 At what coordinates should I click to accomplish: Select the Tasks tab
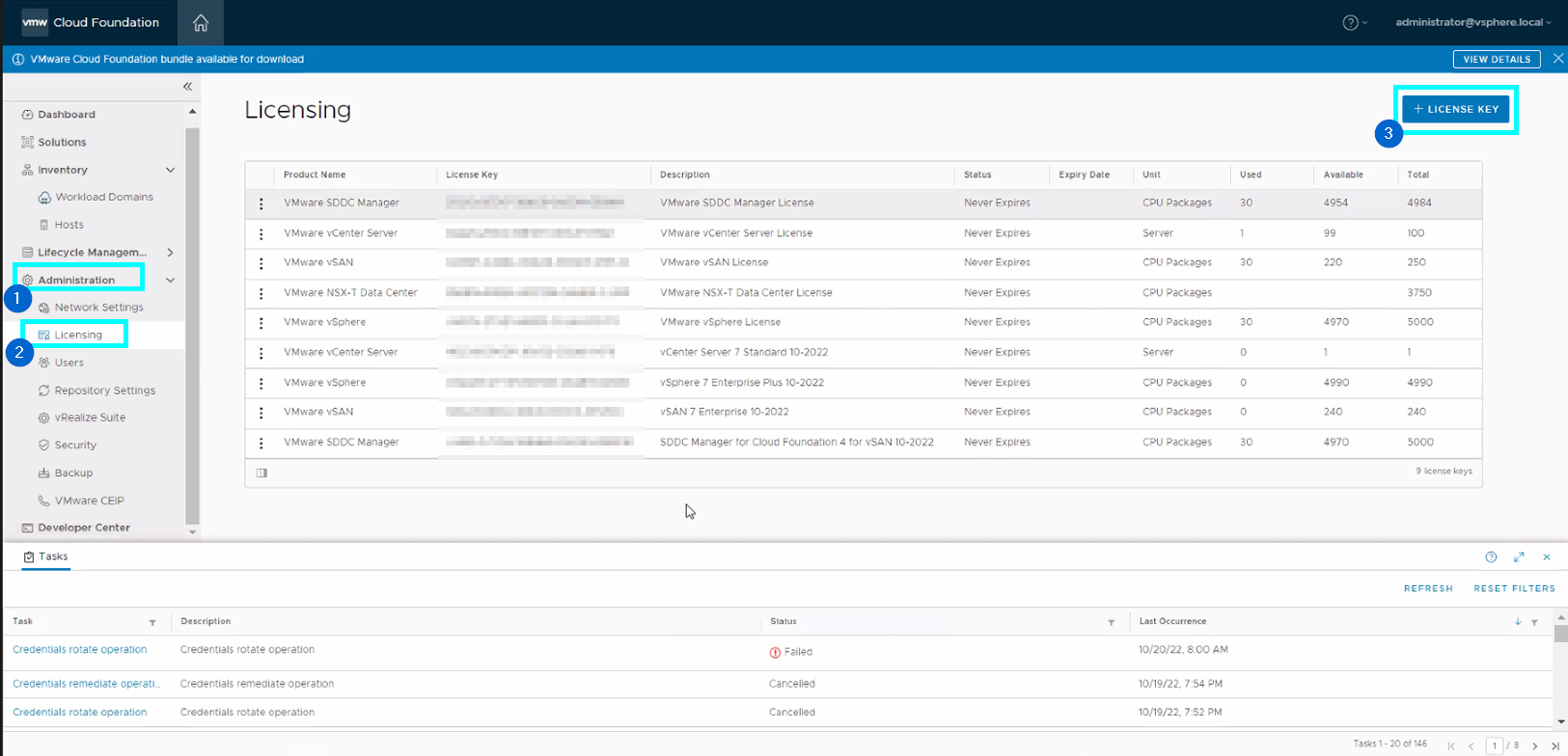click(x=46, y=556)
